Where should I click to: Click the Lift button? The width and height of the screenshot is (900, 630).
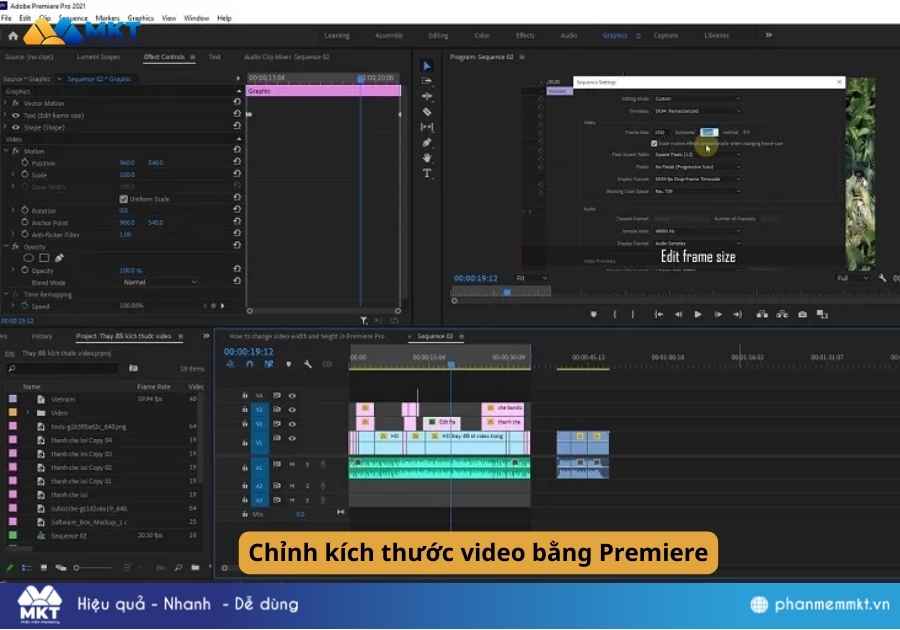pos(762,314)
